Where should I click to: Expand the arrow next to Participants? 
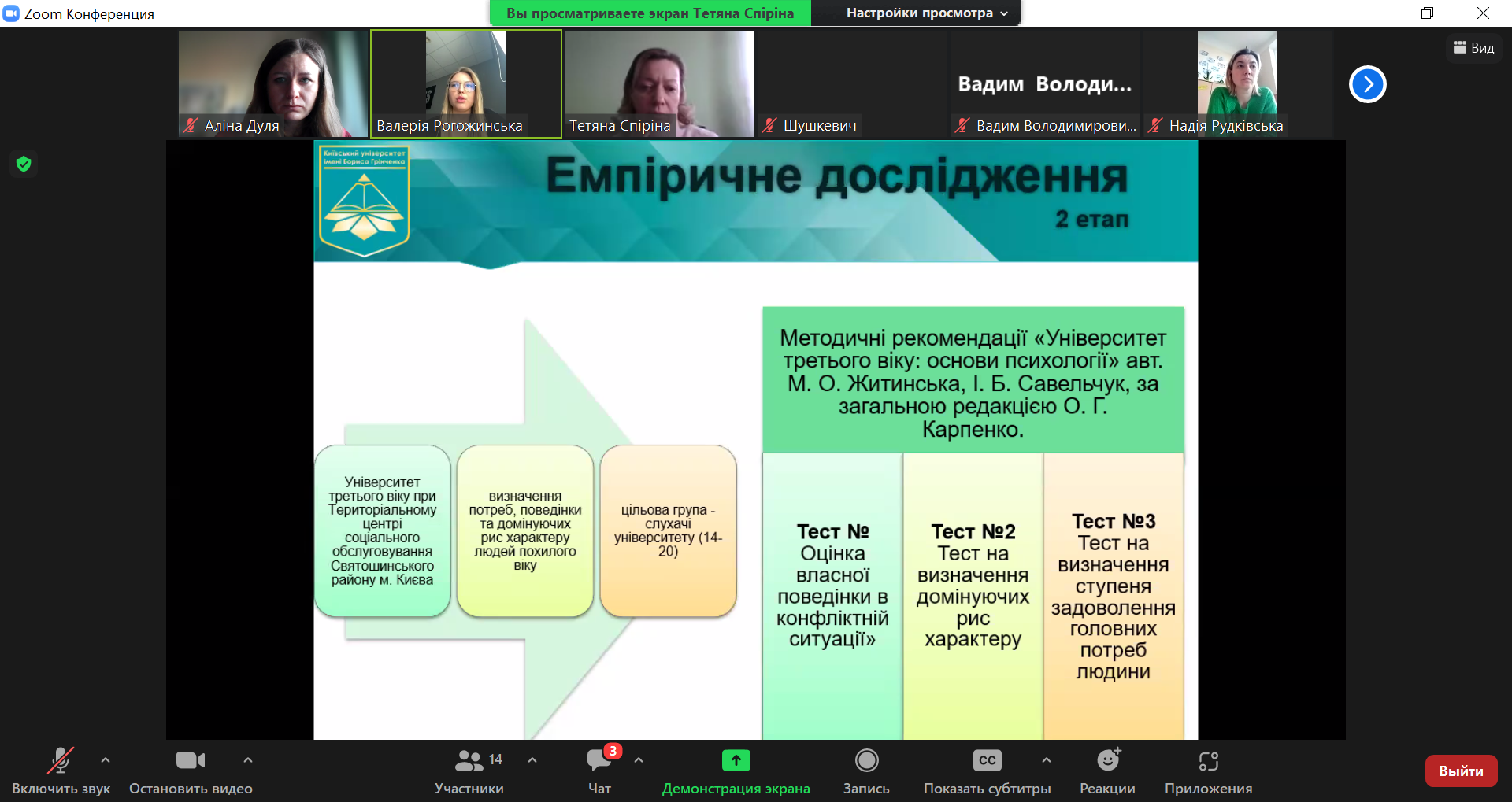[532, 760]
